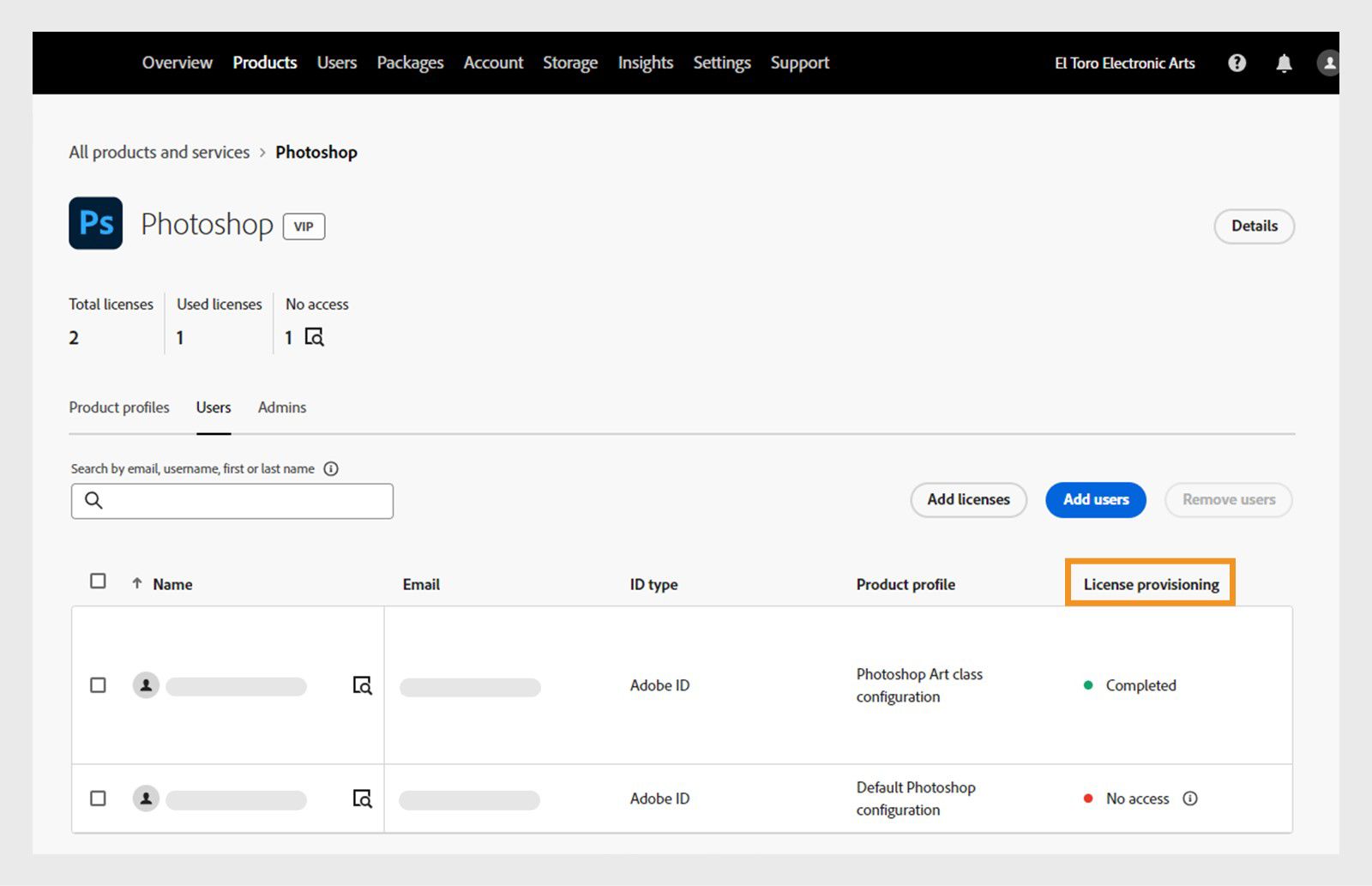This screenshot has height=886, width=1372.
Task: Click the Photoshop Ps product icon
Action: pyautogui.click(x=96, y=223)
